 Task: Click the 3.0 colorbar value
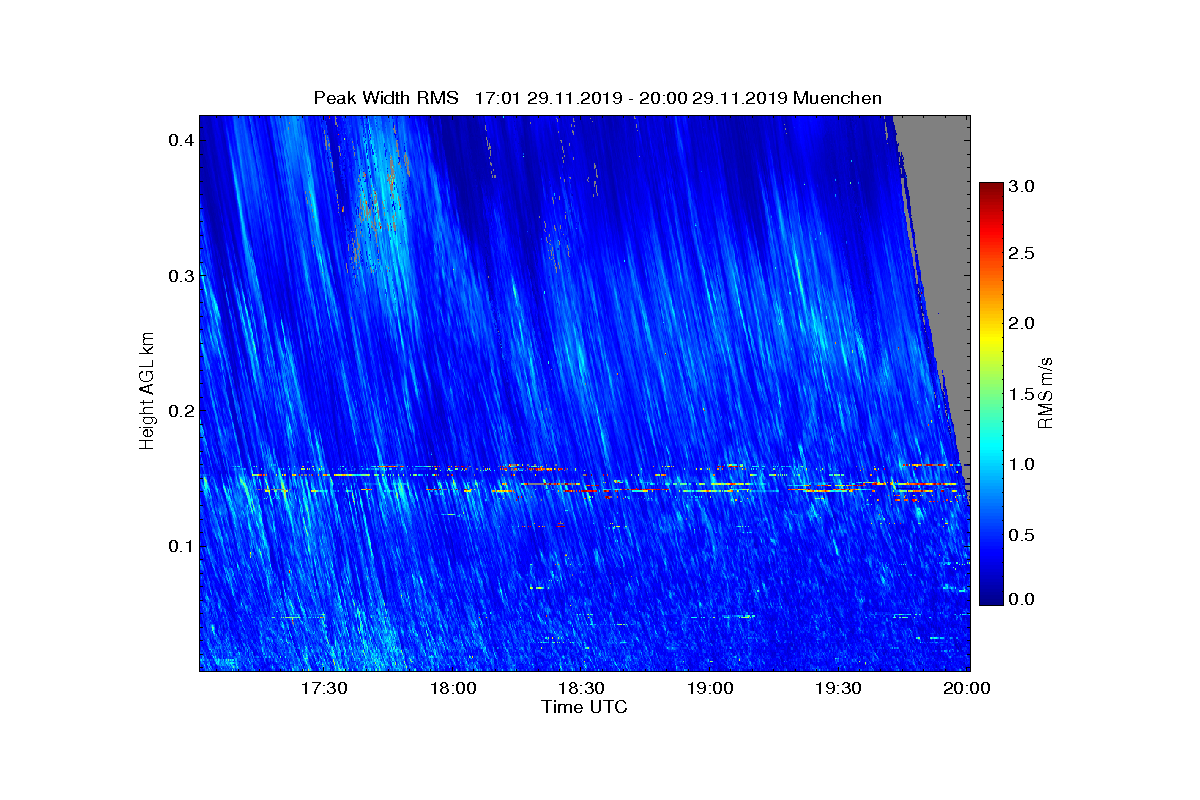1023,186
